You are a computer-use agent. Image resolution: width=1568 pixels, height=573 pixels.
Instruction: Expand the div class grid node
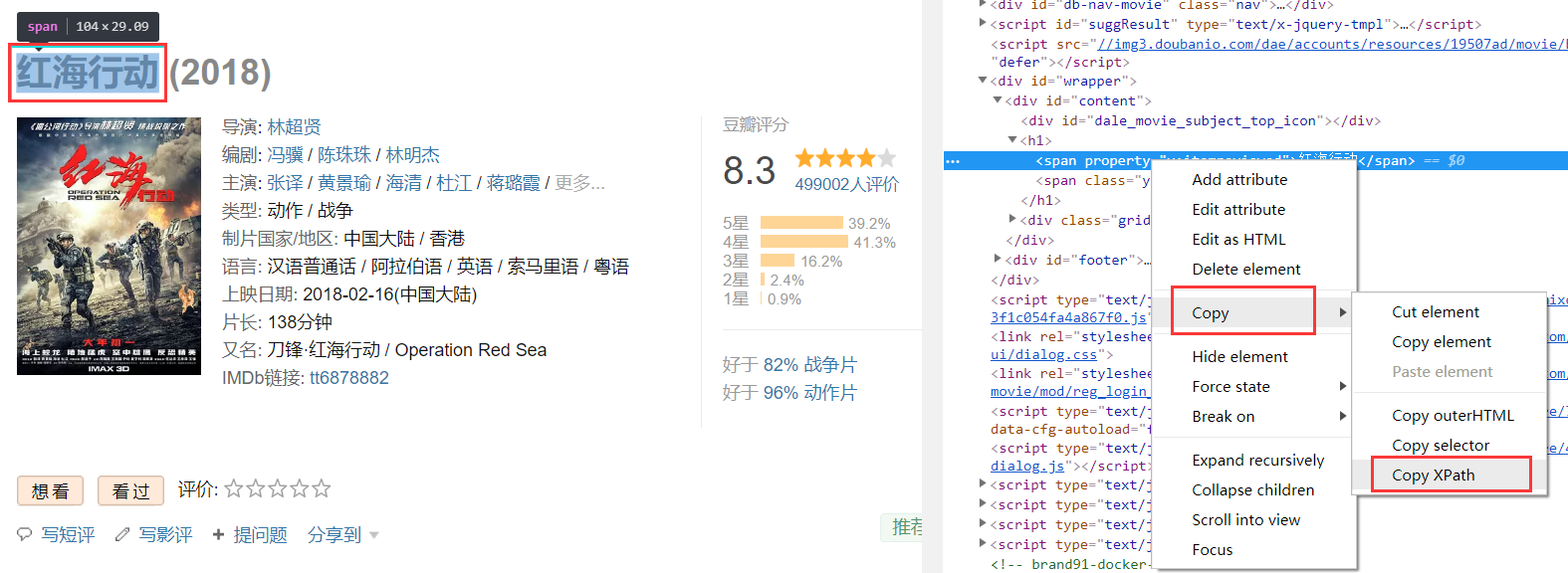pos(1012,219)
